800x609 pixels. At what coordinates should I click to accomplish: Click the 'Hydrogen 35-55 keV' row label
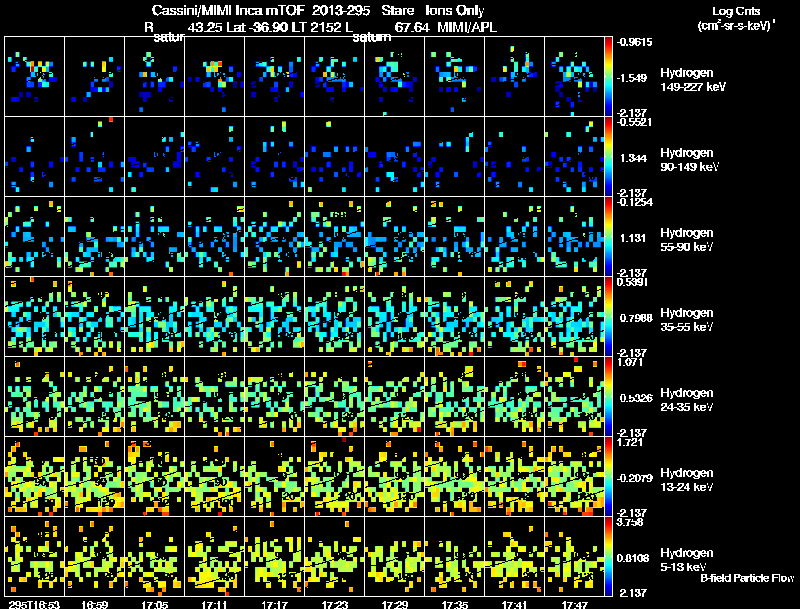tap(687, 320)
